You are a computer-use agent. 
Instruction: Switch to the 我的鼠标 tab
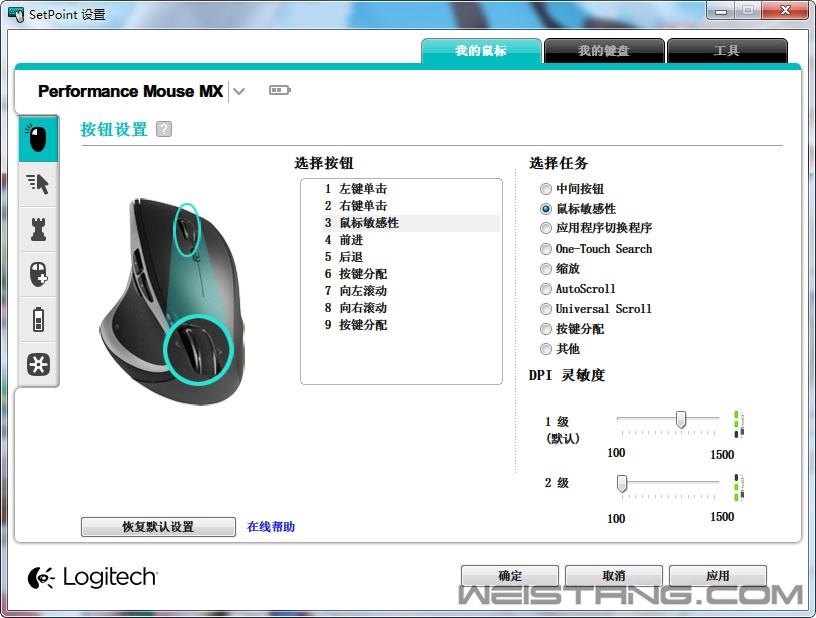pos(481,50)
